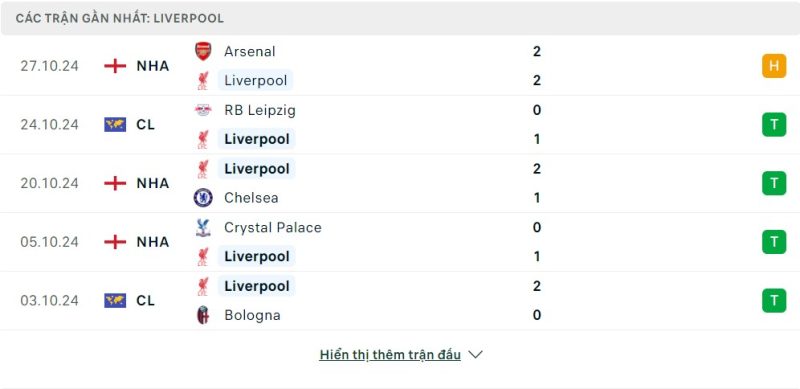Click the green T badge for RB Leipzig match
This screenshot has width=800, height=389.
[x=774, y=125]
